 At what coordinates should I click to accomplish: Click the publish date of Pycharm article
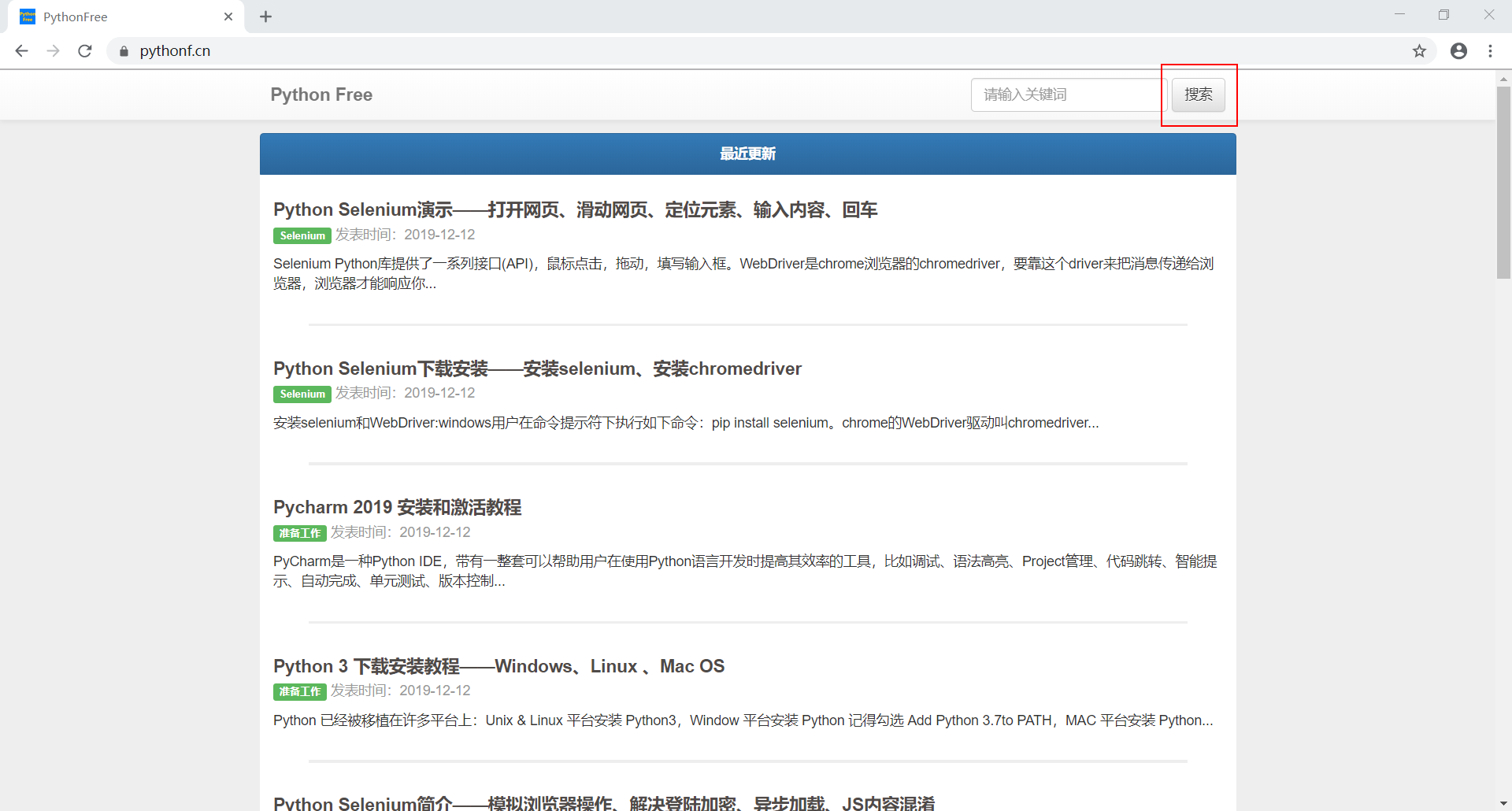coord(401,532)
